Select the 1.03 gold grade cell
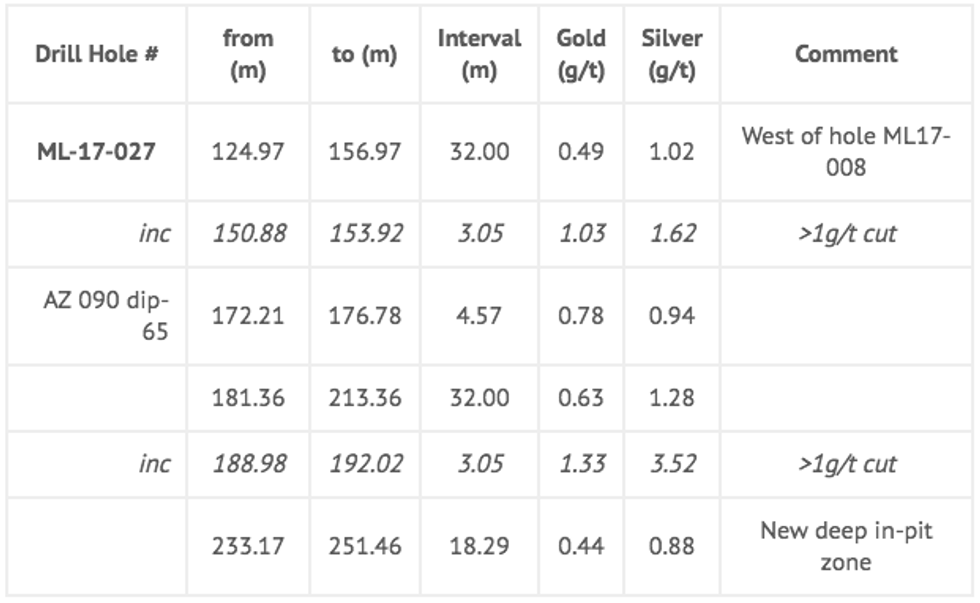This screenshot has height=603, width=980. (x=581, y=234)
